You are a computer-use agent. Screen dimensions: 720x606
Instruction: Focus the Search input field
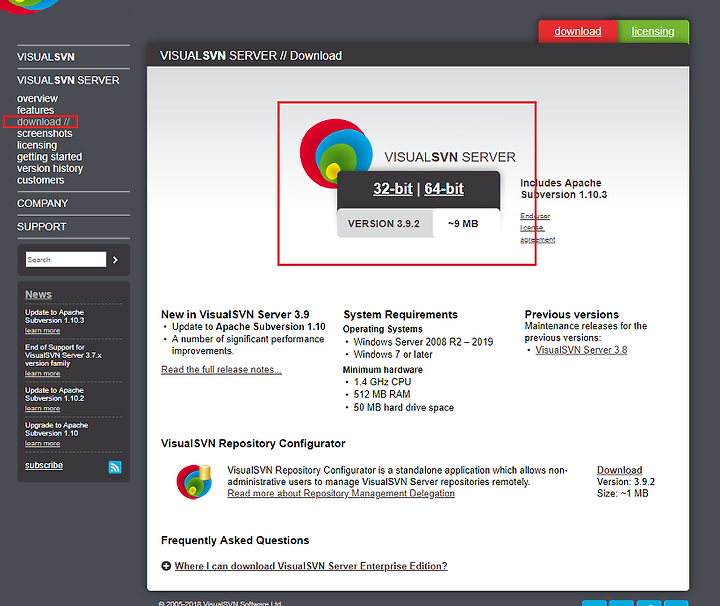point(66,259)
